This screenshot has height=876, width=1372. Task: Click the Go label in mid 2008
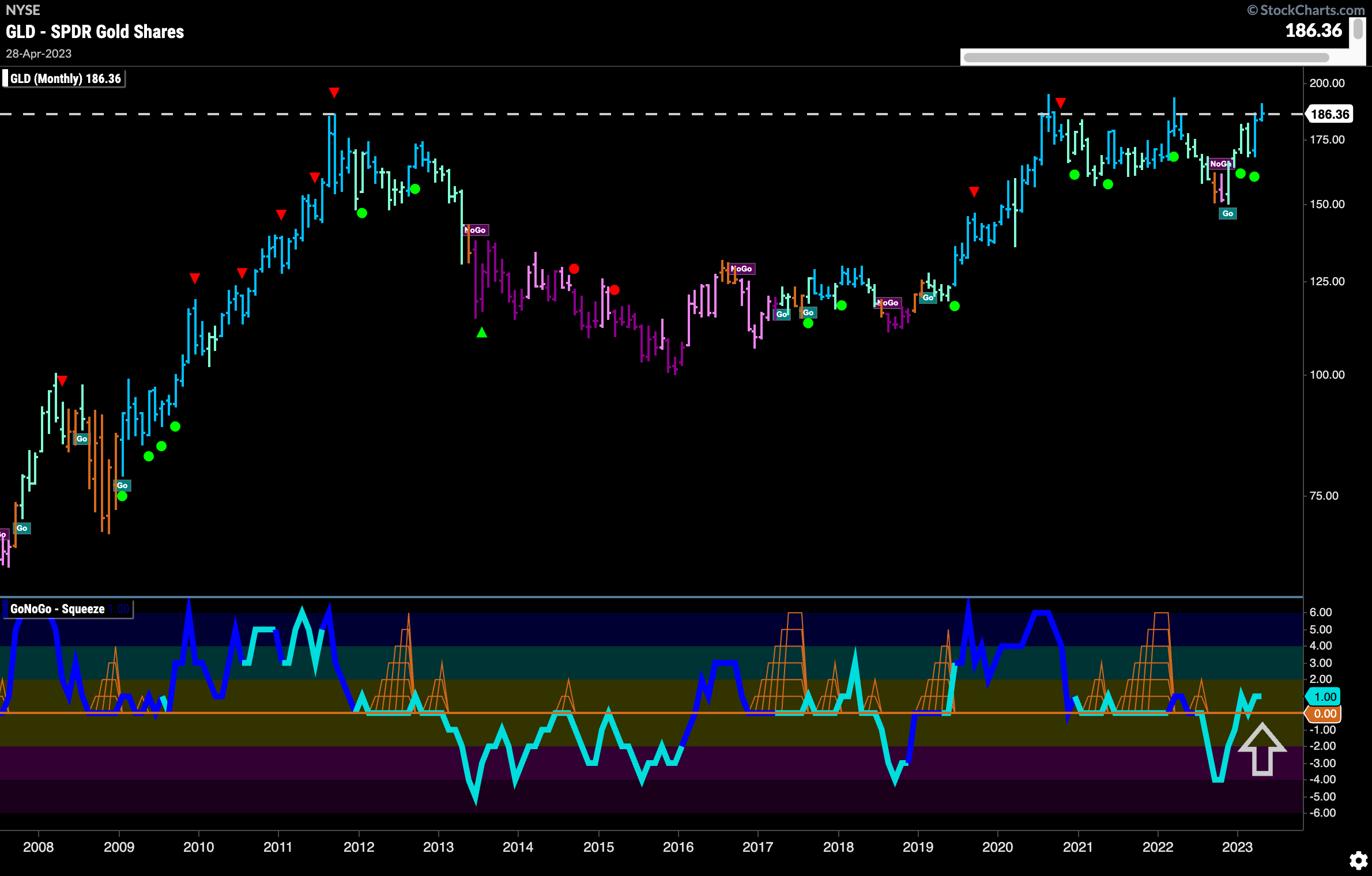click(82, 439)
